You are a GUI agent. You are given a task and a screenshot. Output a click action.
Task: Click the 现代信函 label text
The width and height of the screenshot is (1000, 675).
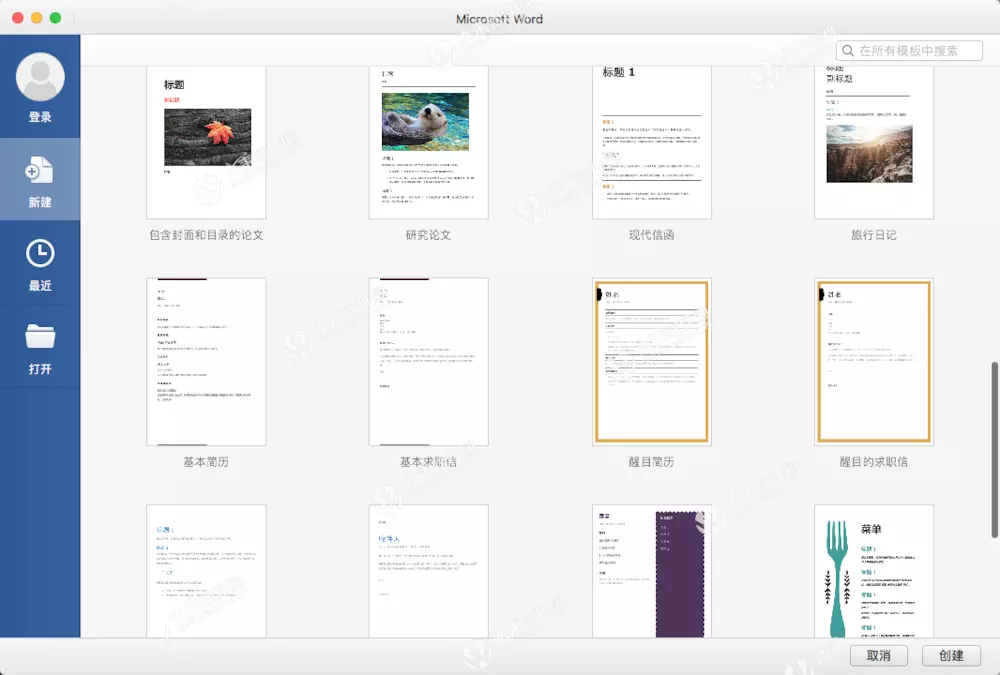coord(651,235)
